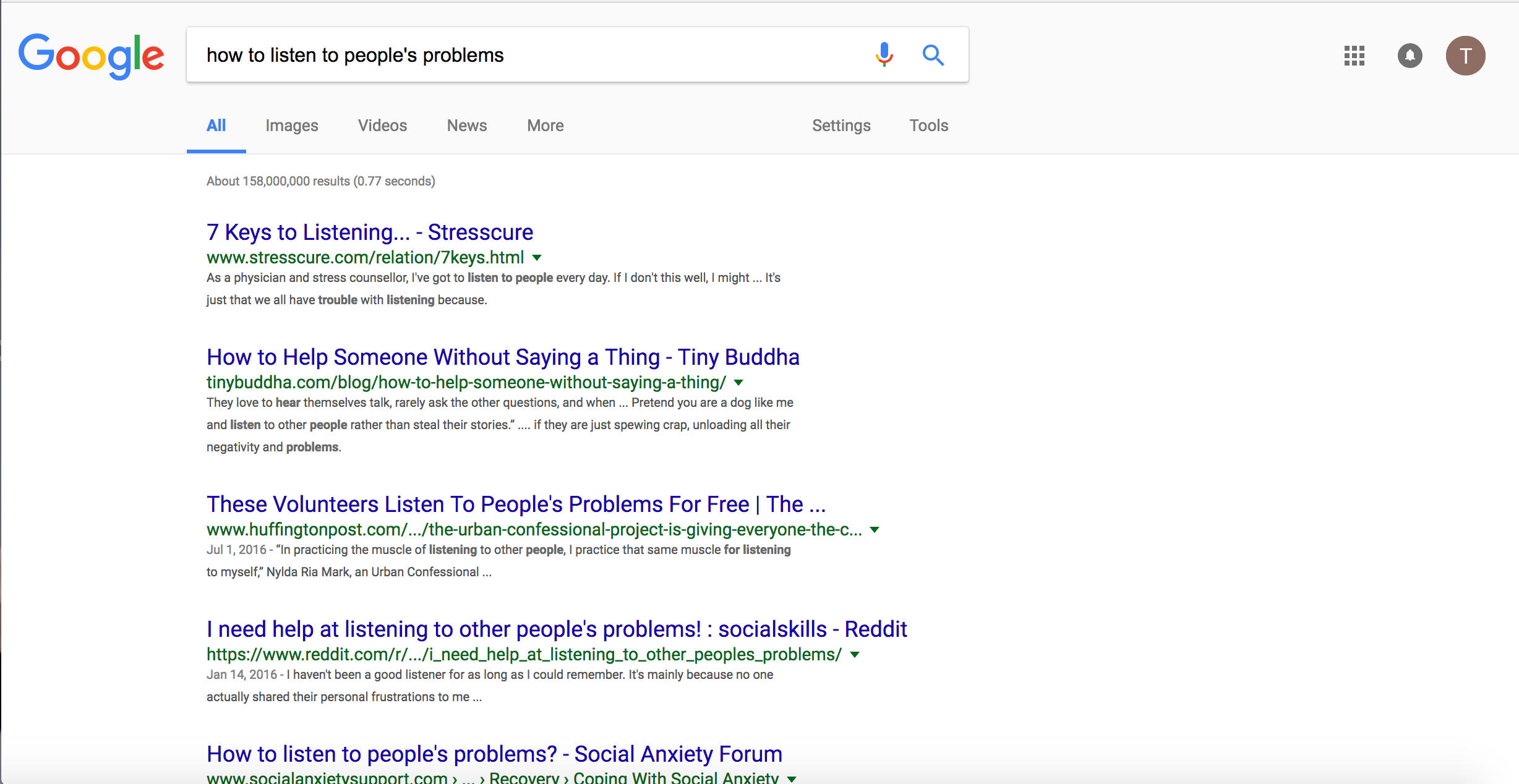
Task: Open search Tools
Action: point(928,126)
